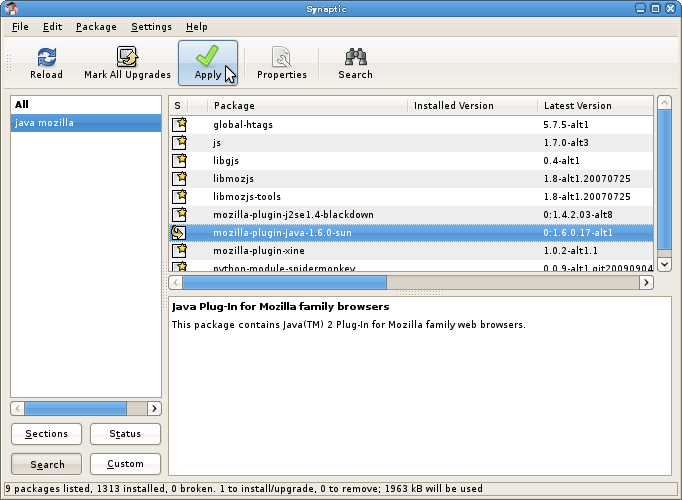Image resolution: width=682 pixels, height=500 pixels.
Task: Click version 1.7.0-alt3 cell
Action: [x=565, y=143]
